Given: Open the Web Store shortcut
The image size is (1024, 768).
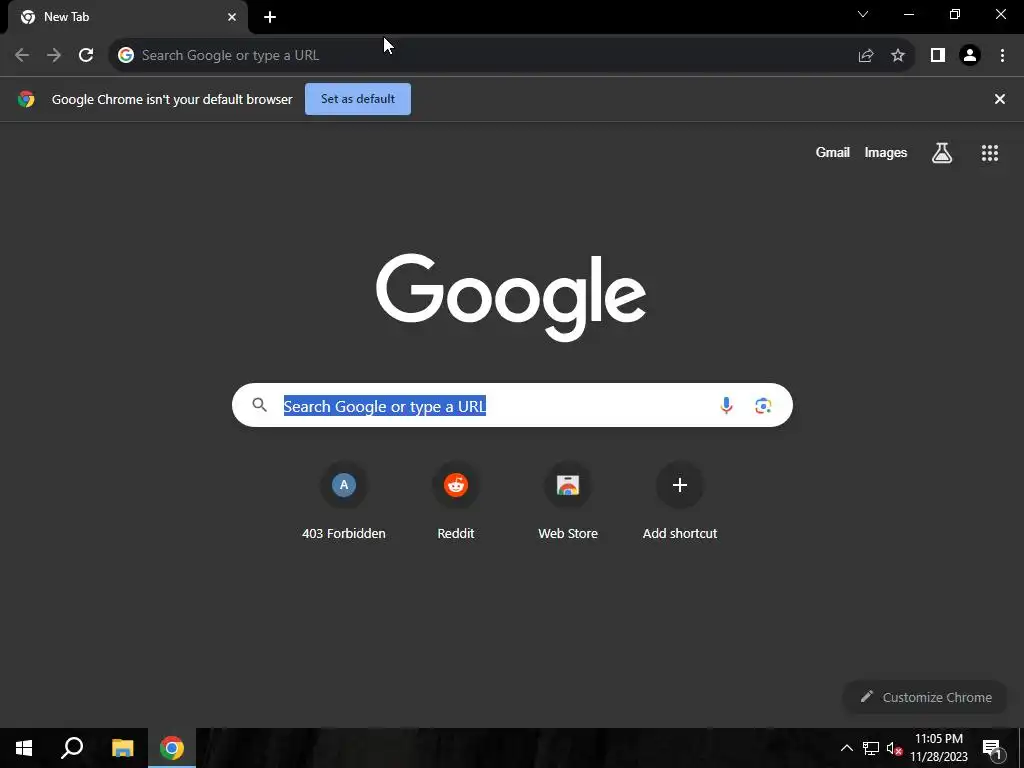Looking at the screenshot, I should [568, 502].
